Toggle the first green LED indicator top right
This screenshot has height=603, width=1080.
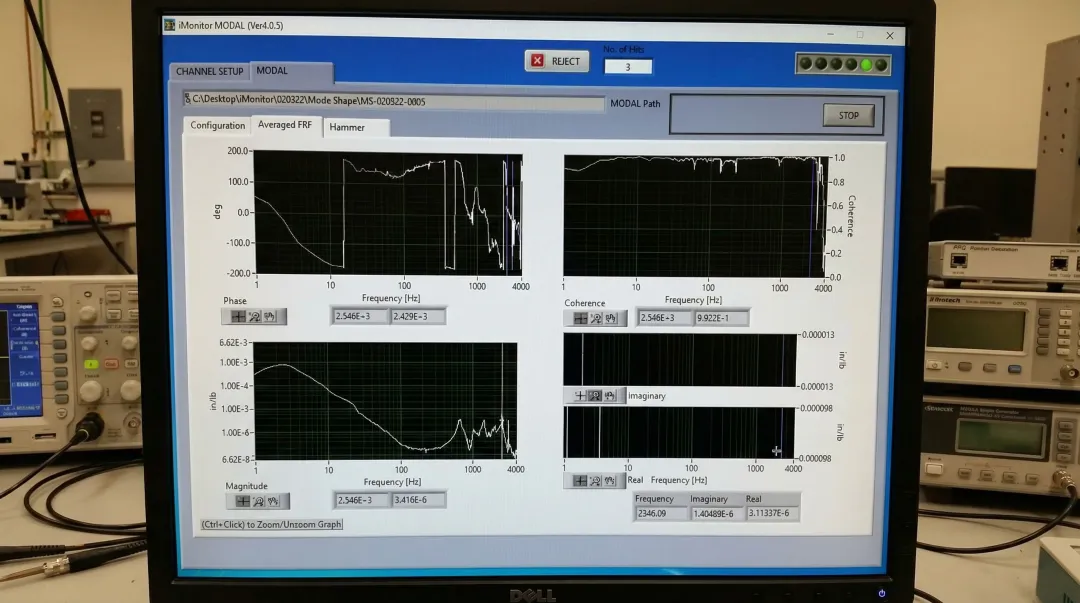click(x=805, y=63)
